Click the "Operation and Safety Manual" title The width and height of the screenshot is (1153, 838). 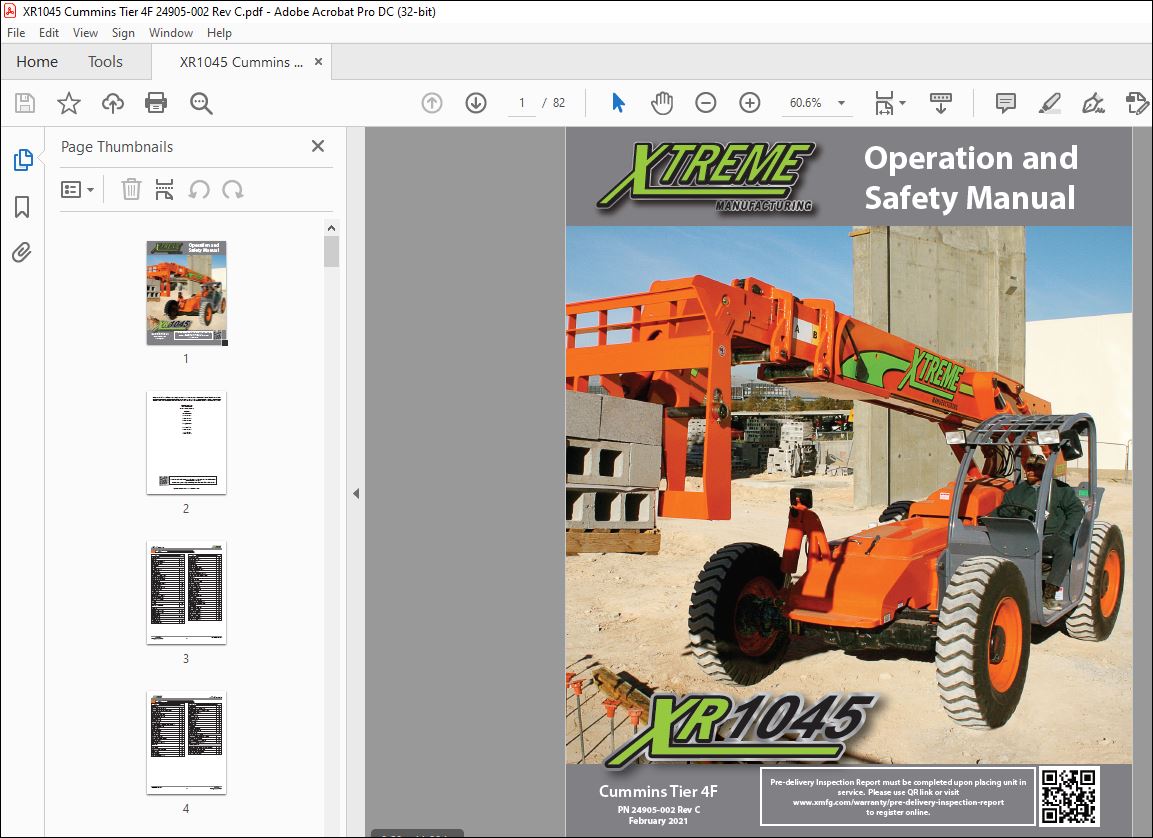pyautogui.click(x=971, y=178)
